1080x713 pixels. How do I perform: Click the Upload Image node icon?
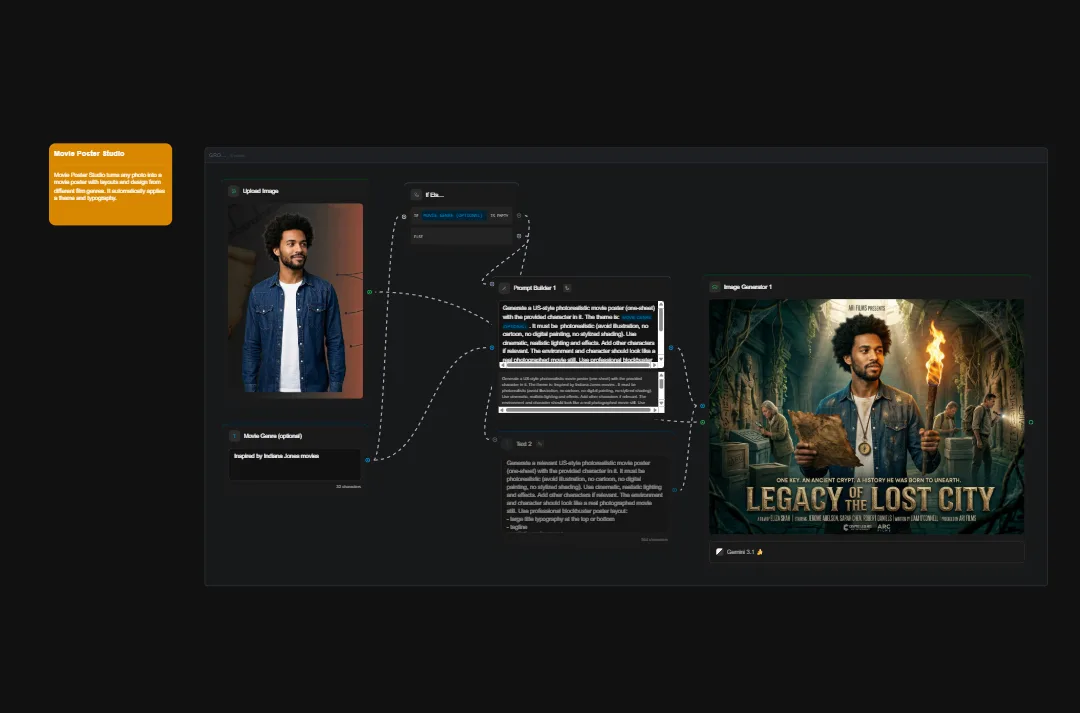click(x=232, y=190)
